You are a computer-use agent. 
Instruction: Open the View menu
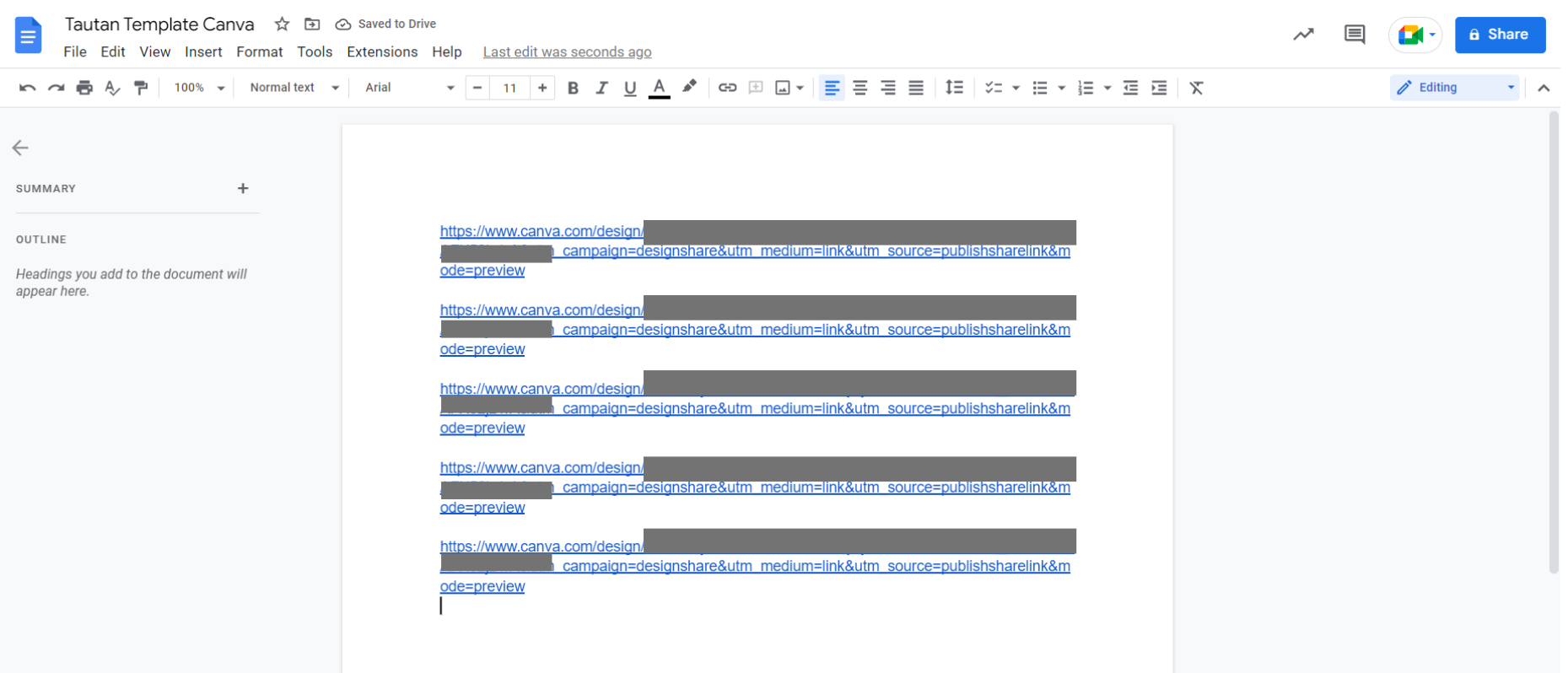pyautogui.click(x=155, y=52)
